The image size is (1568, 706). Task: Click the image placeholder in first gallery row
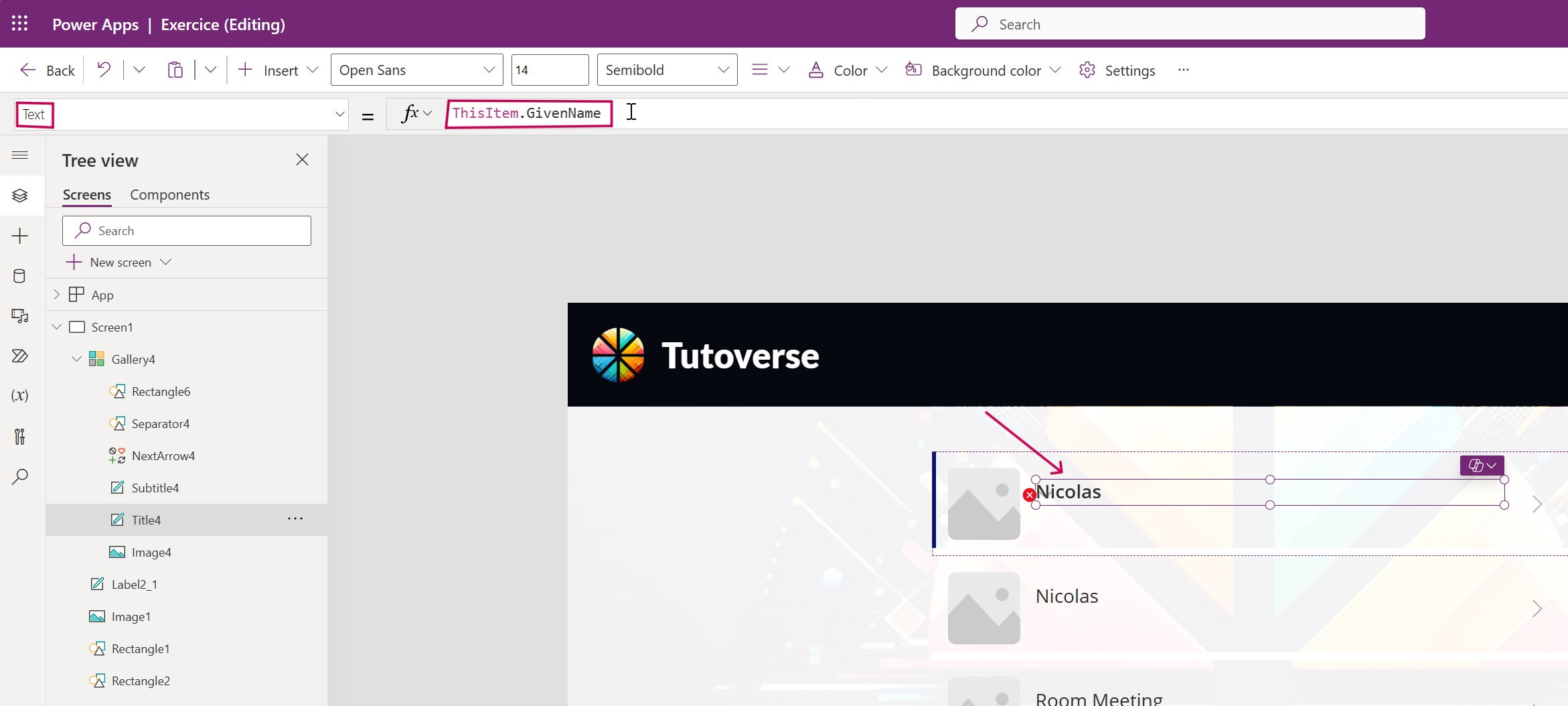(984, 504)
